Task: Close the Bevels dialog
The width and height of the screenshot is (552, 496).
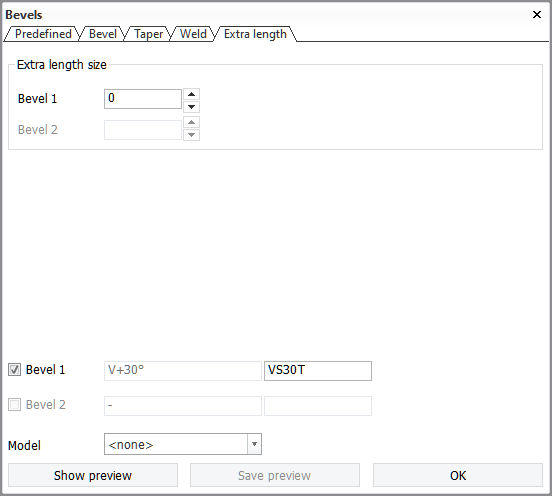Action: (x=537, y=14)
